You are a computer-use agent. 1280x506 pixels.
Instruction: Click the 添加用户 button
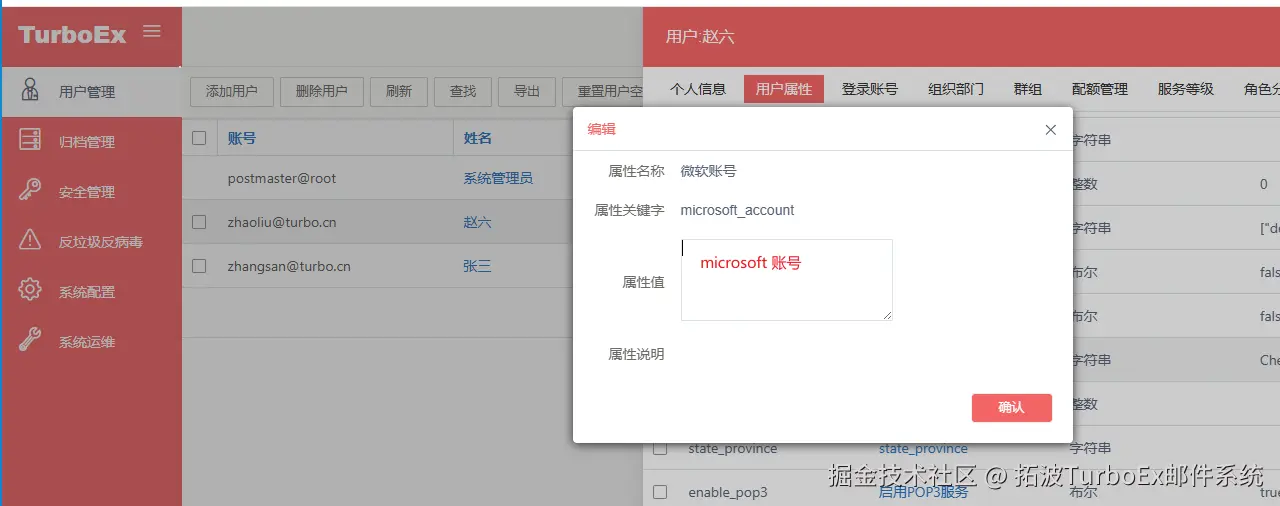[x=232, y=91]
